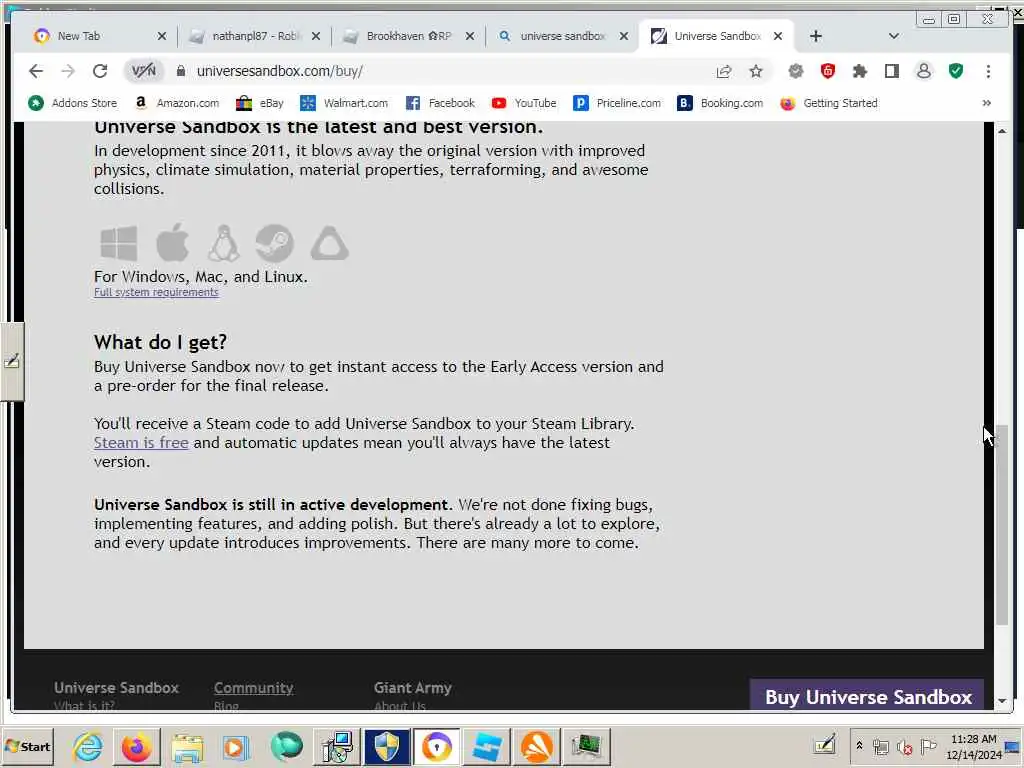Select the active Universe Sandbox tab
1024x768 pixels.
(716, 36)
